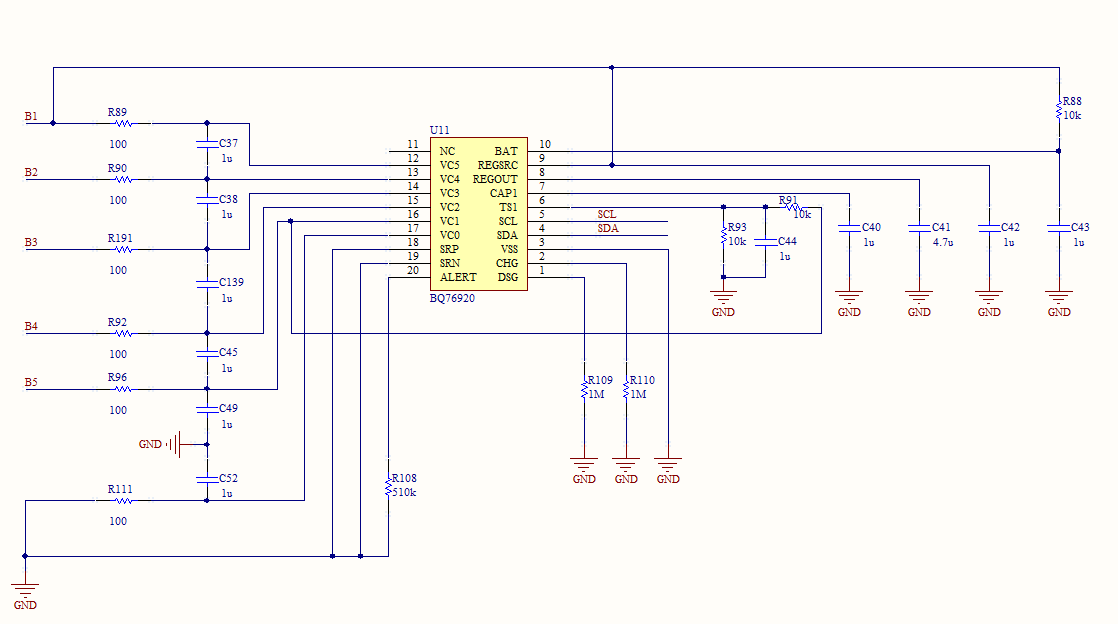The width and height of the screenshot is (1118, 624).
Task: Click the SRP pin label
Action: coord(449,249)
